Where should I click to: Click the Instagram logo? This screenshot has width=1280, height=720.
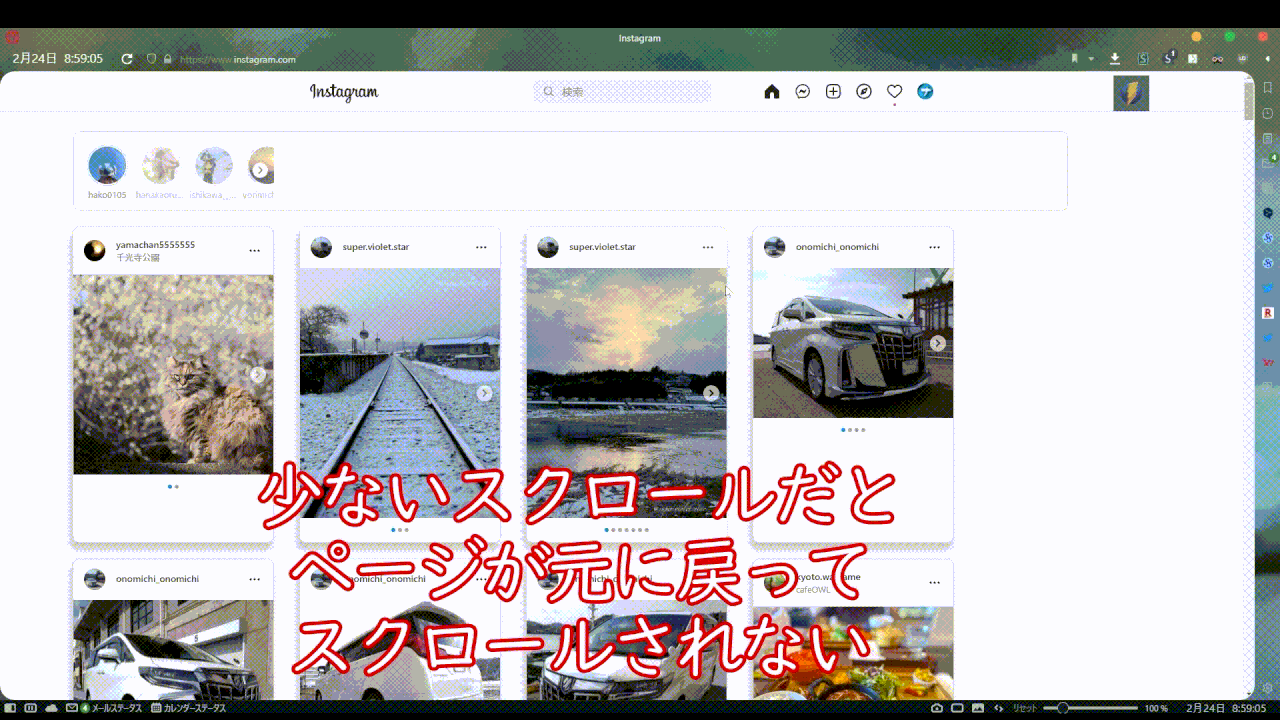coord(344,92)
